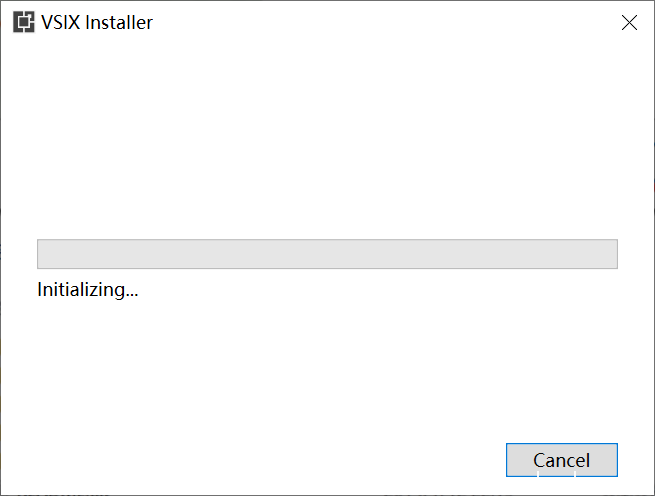655x496 pixels.
Task: Click the left end of progress bar
Action: (45, 254)
